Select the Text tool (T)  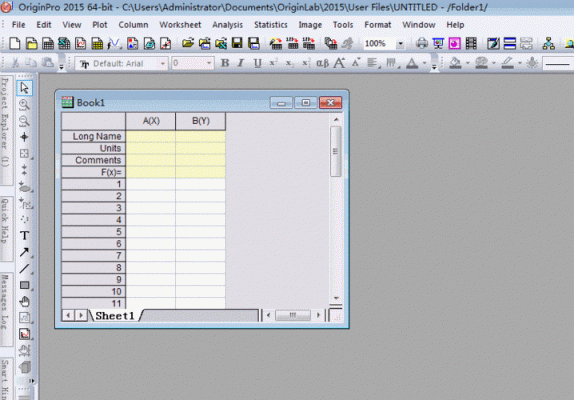(25, 236)
